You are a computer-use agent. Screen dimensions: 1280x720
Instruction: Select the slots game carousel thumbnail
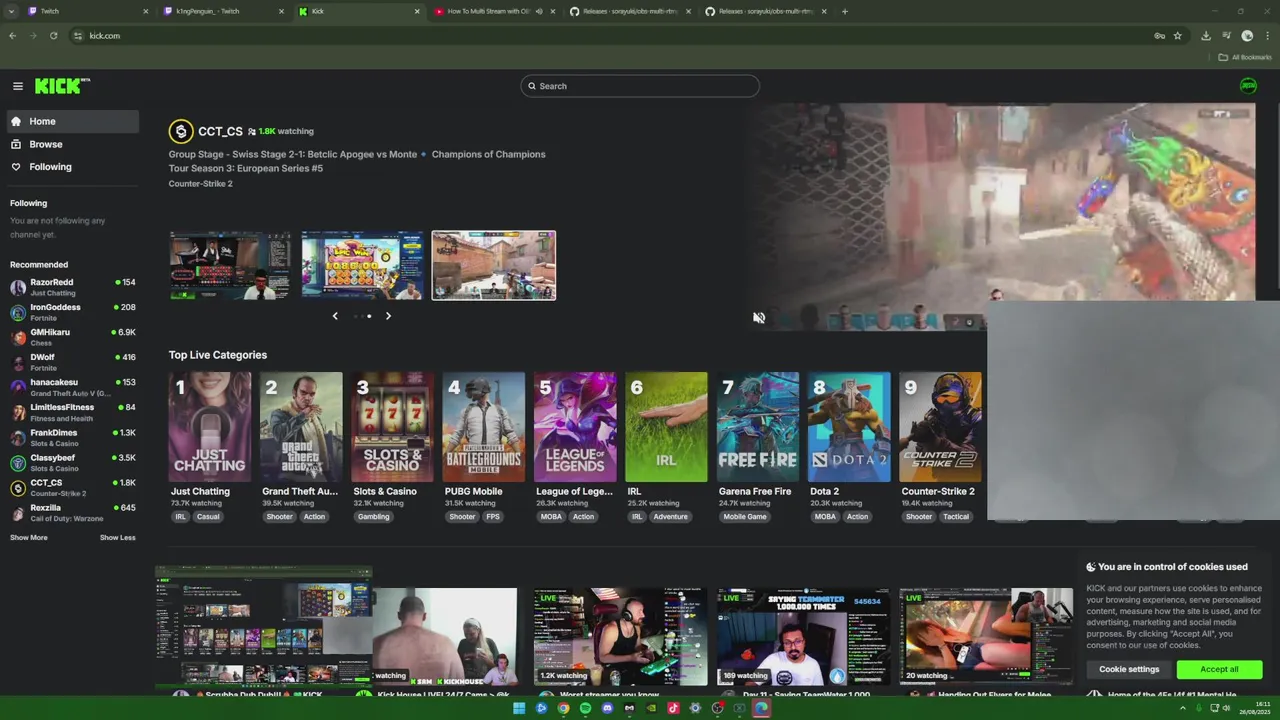tap(362, 265)
